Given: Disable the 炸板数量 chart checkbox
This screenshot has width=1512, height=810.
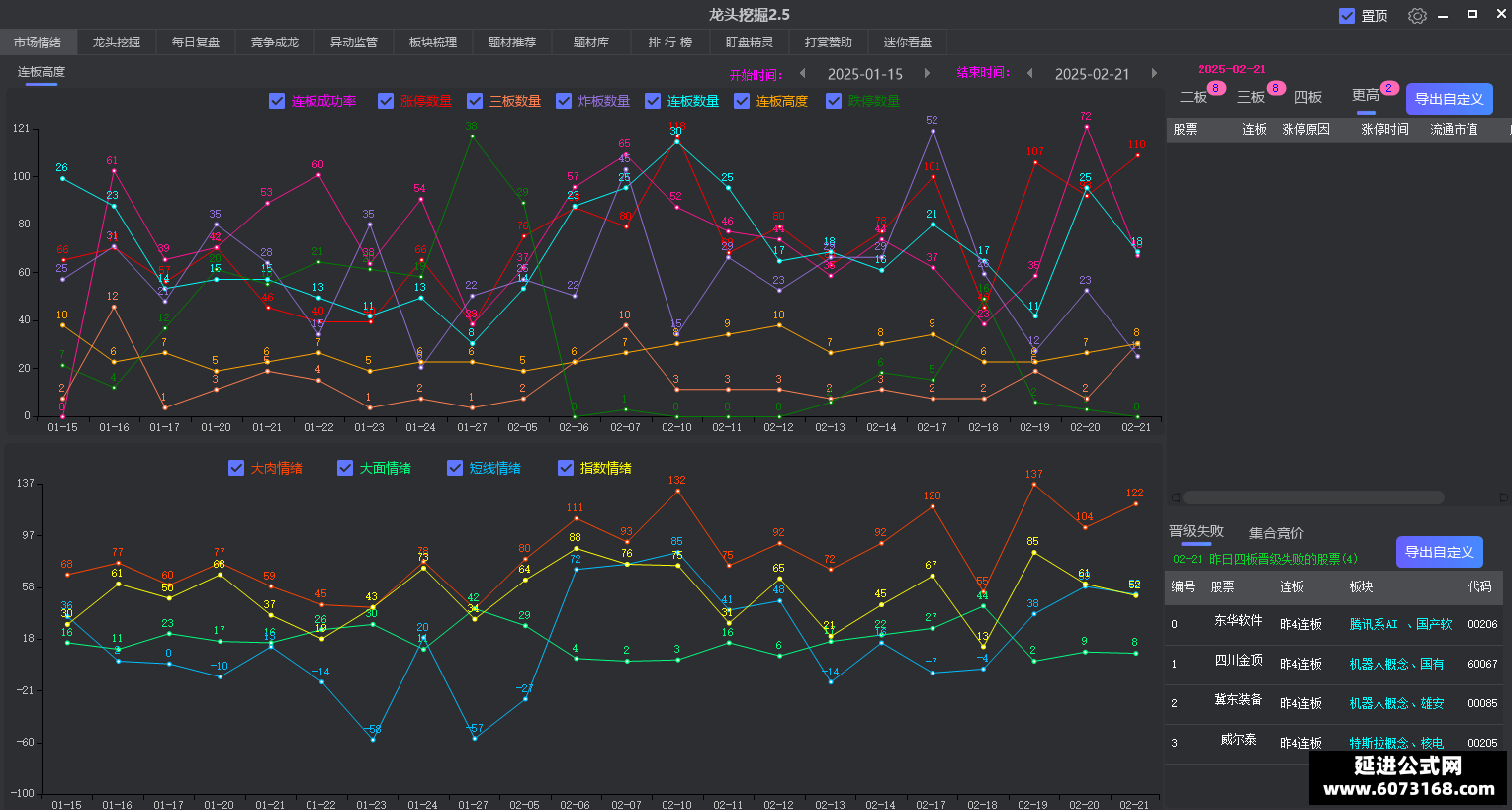Looking at the screenshot, I should coord(564,101).
